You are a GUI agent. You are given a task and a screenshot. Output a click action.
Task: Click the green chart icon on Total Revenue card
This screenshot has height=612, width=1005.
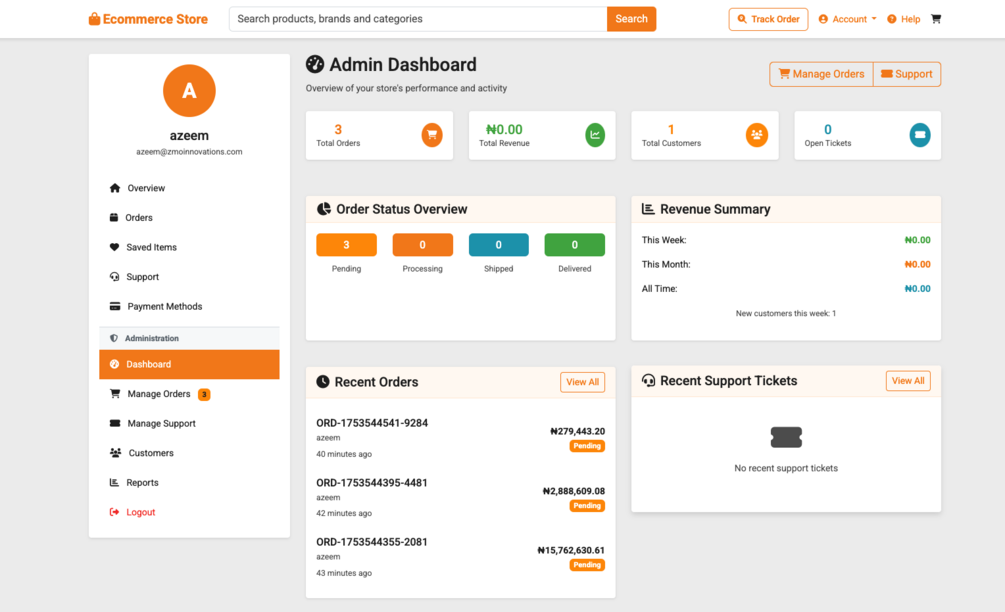point(595,135)
